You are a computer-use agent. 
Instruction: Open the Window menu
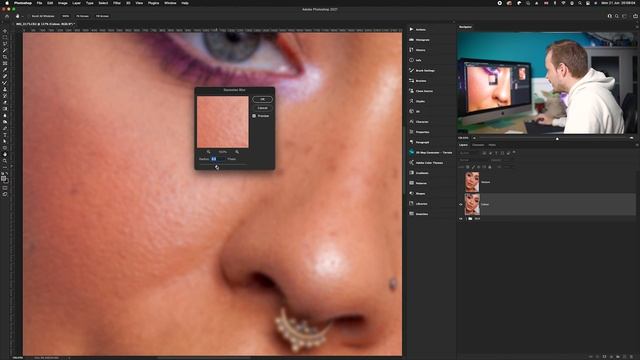170,3
